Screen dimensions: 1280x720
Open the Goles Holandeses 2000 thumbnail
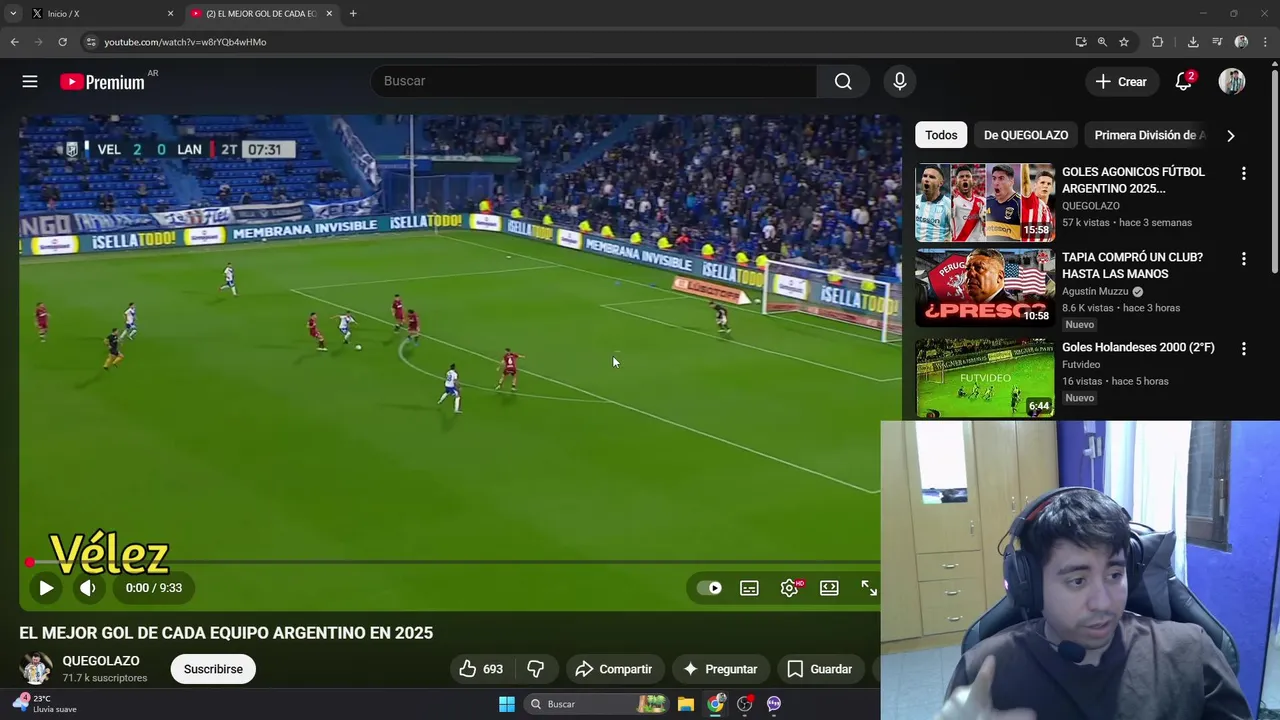[x=985, y=377]
